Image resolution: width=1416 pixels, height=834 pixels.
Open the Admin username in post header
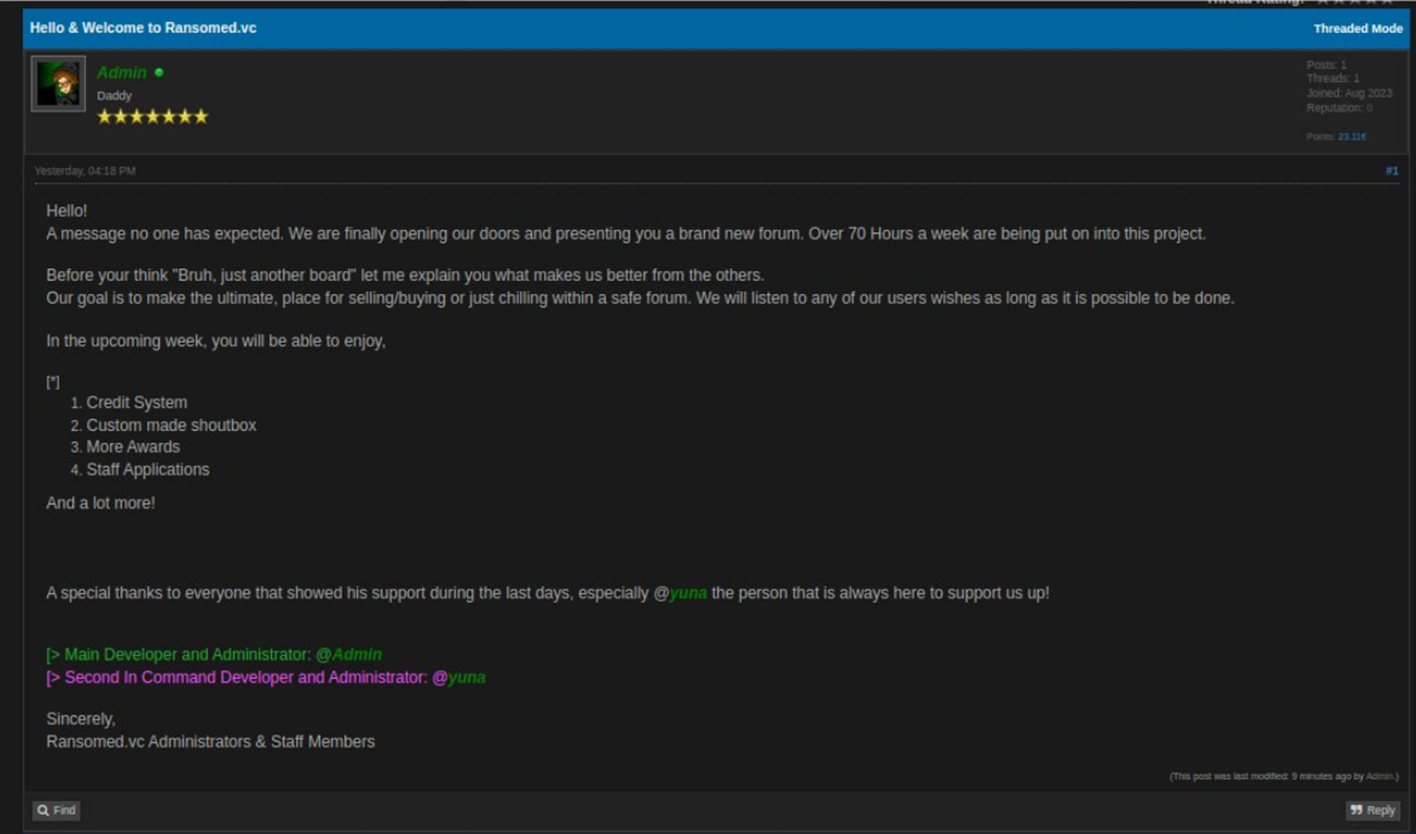[121, 73]
